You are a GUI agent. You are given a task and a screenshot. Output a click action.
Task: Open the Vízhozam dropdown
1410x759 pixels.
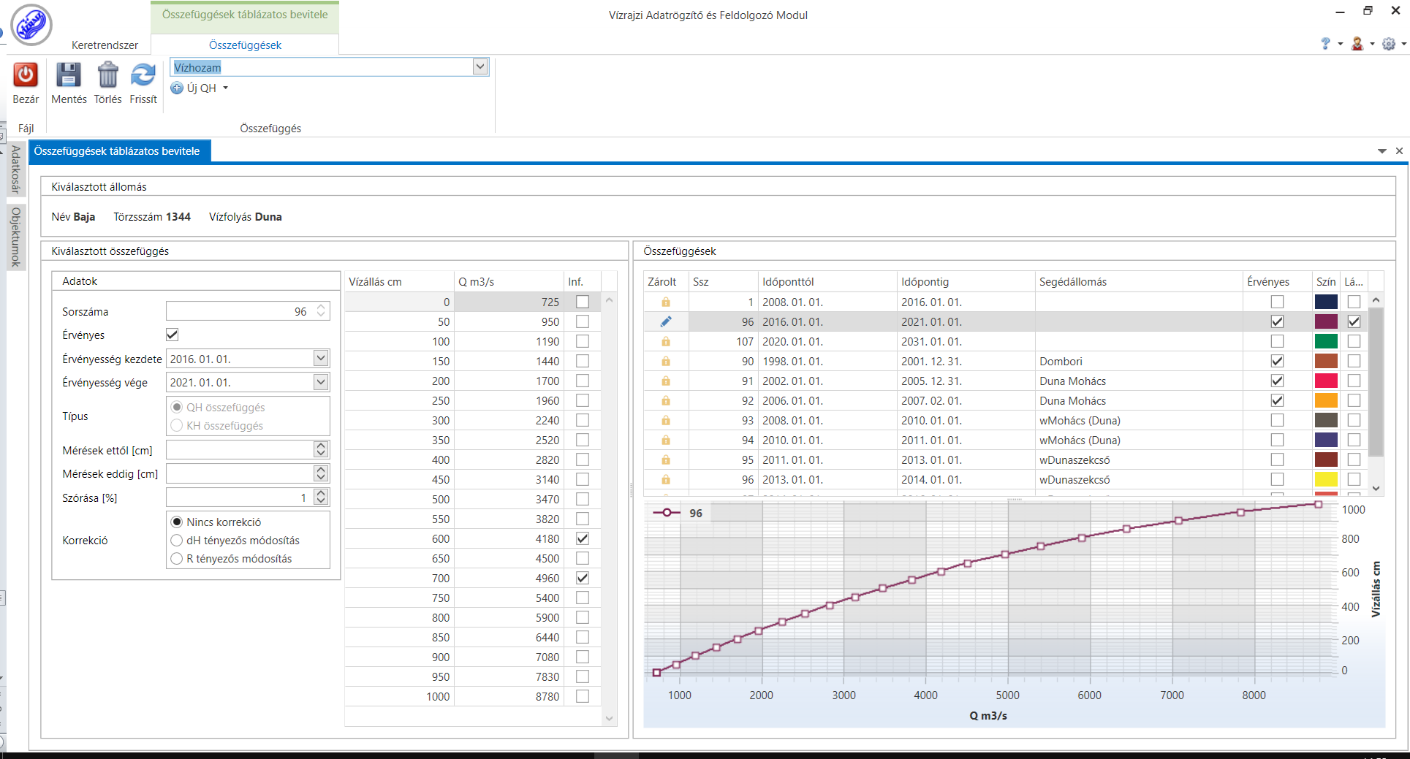(x=480, y=67)
